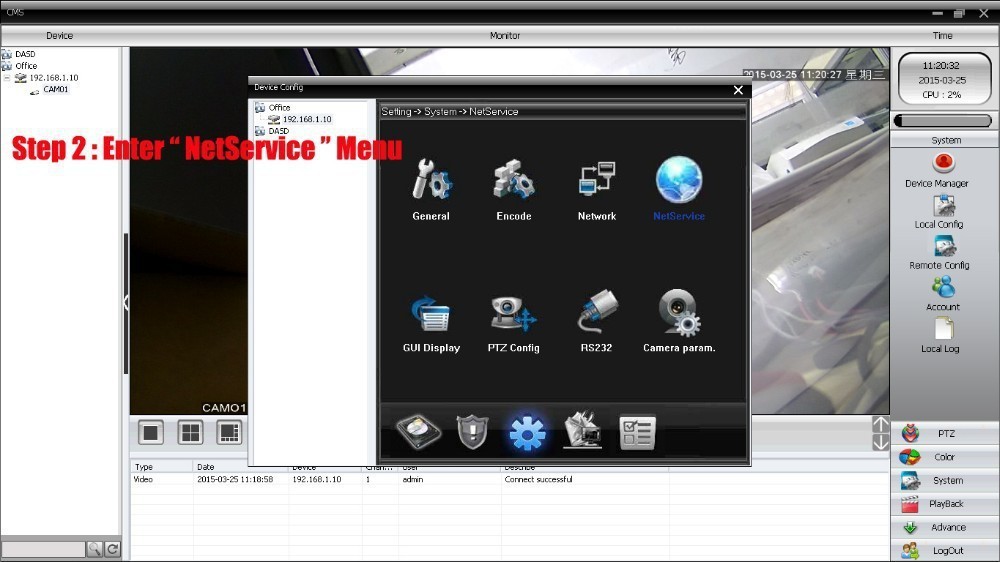Open Camera param. settings
This screenshot has height=562, width=1000.
coord(679,313)
